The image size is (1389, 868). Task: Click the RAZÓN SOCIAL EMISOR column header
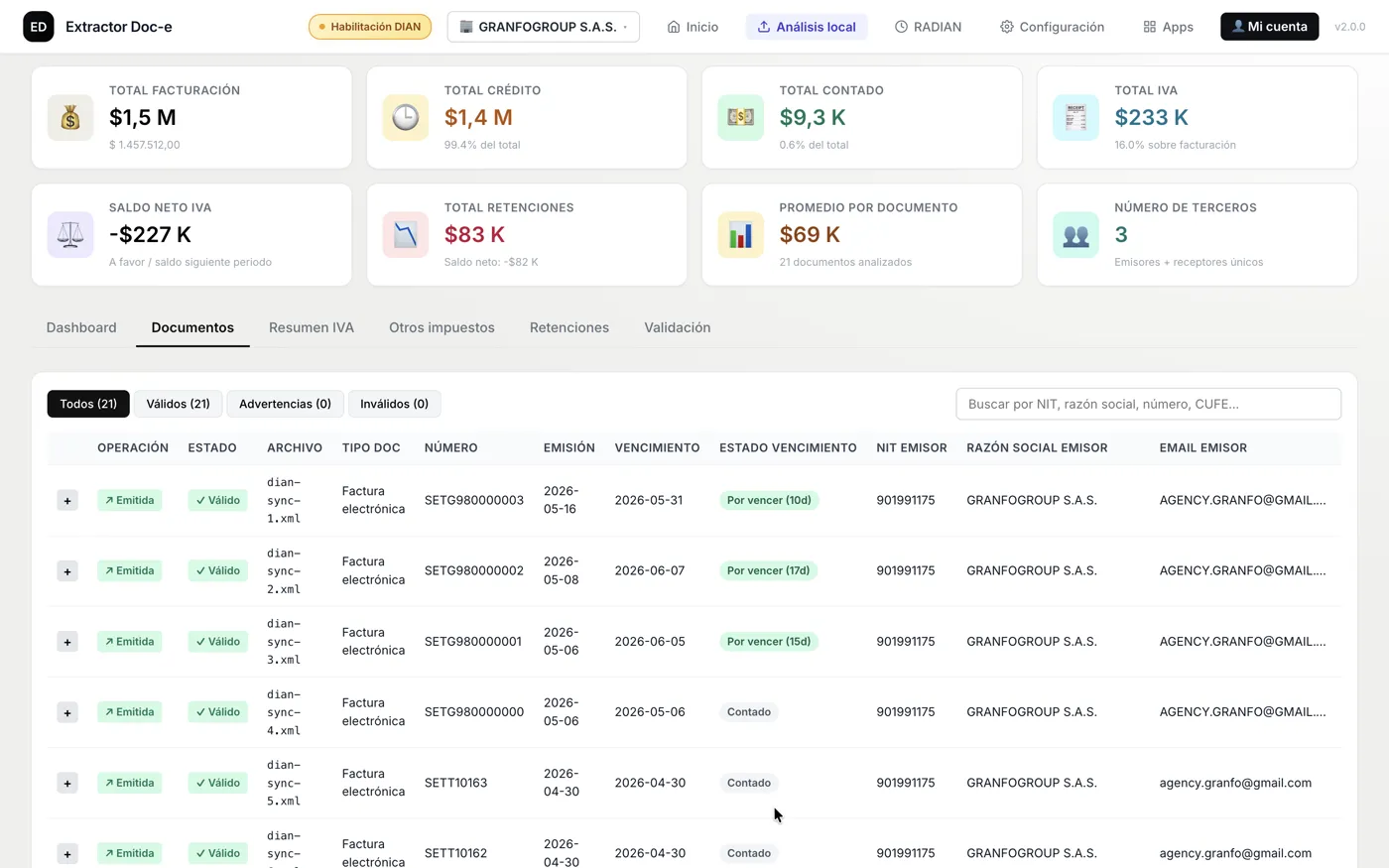click(x=1037, y=447)
